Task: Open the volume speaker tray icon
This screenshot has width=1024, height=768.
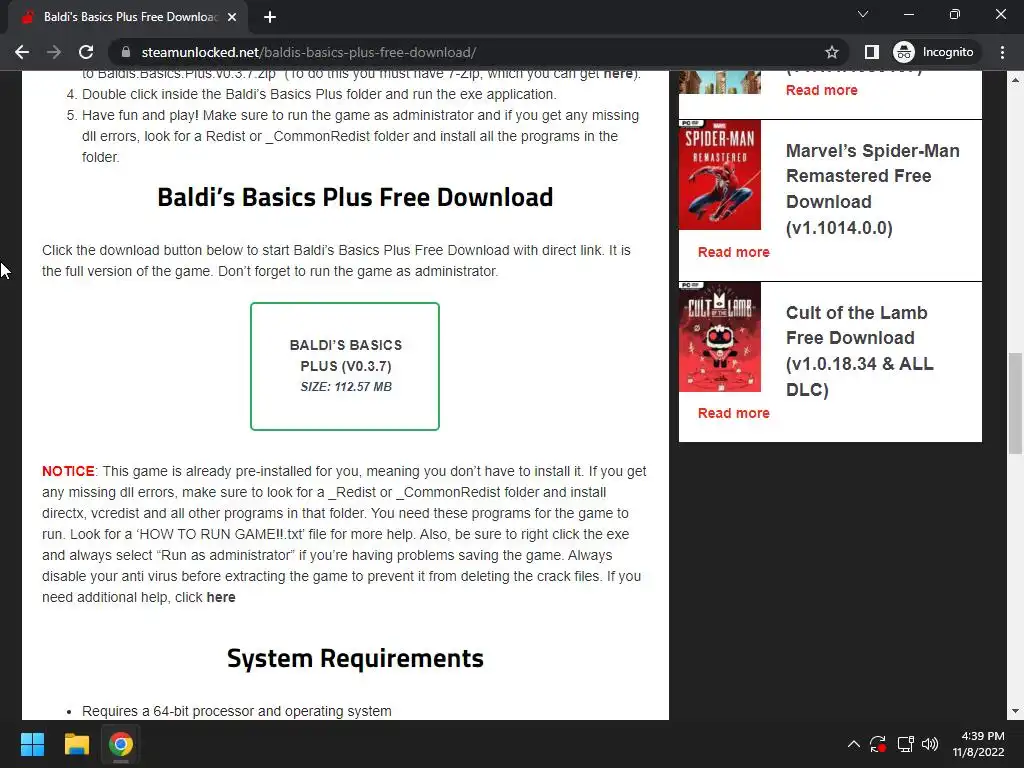Action: (930, 744)
